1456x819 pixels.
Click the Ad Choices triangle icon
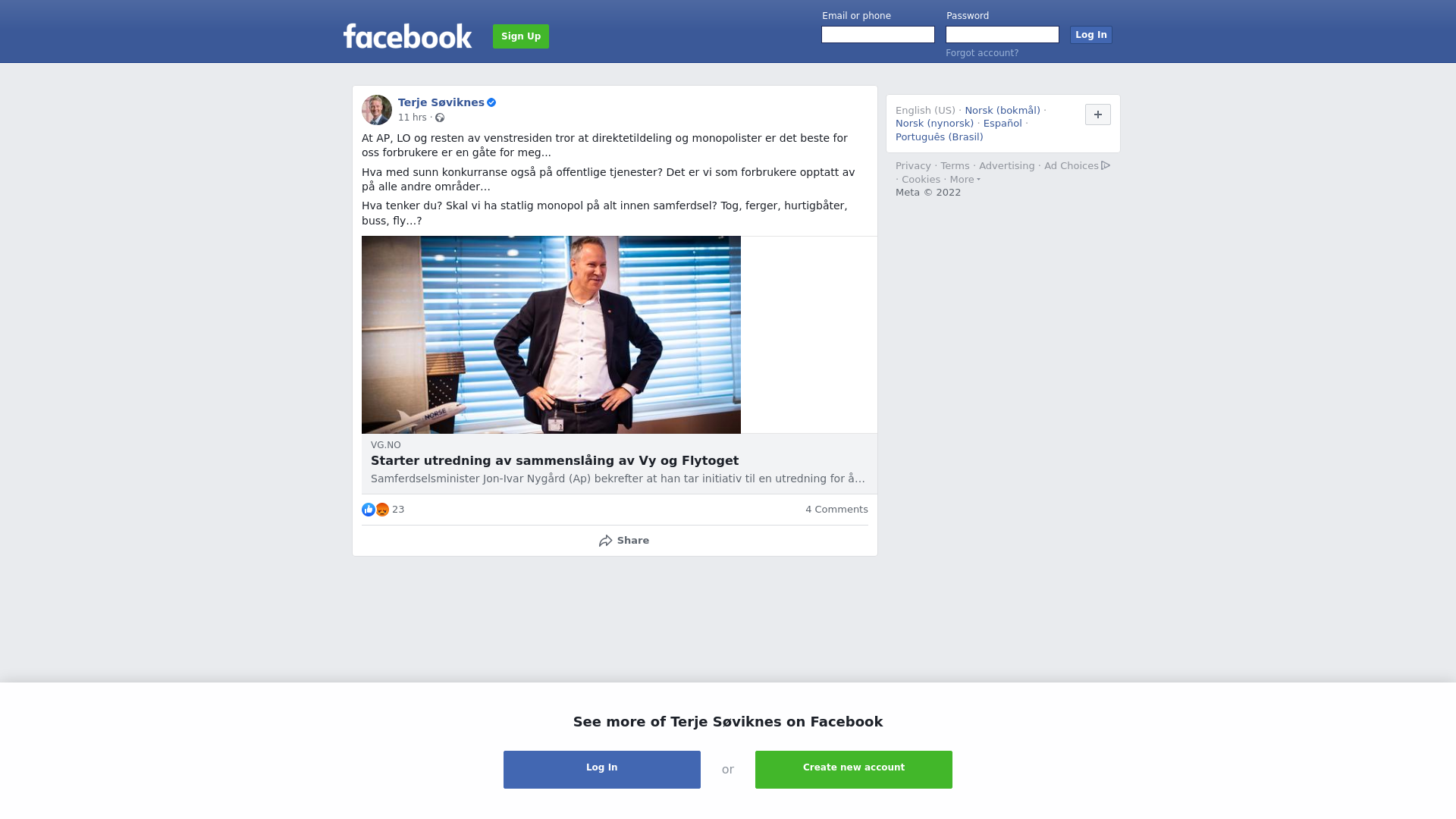tap(1106, 165)
